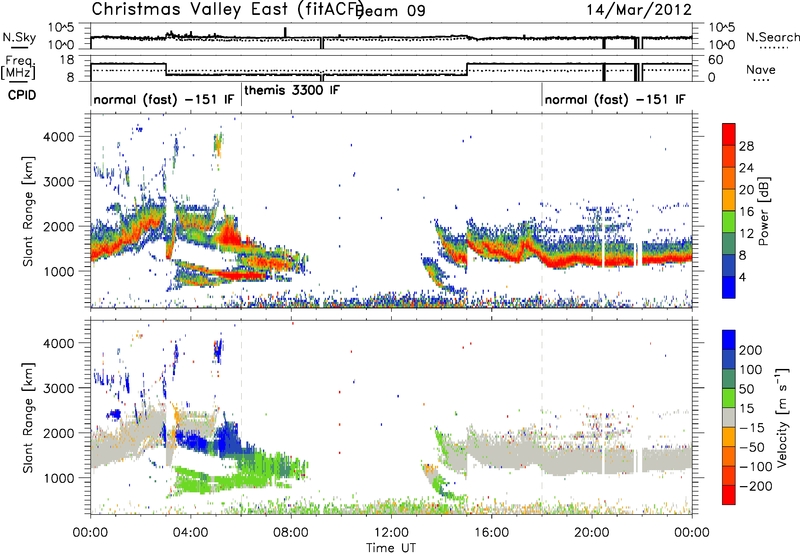The width and height of the screenshot is (800, 554).
Task: Click the "Slant Range [km]" label of the velocity panel
Action: click(x=28, y=417)
